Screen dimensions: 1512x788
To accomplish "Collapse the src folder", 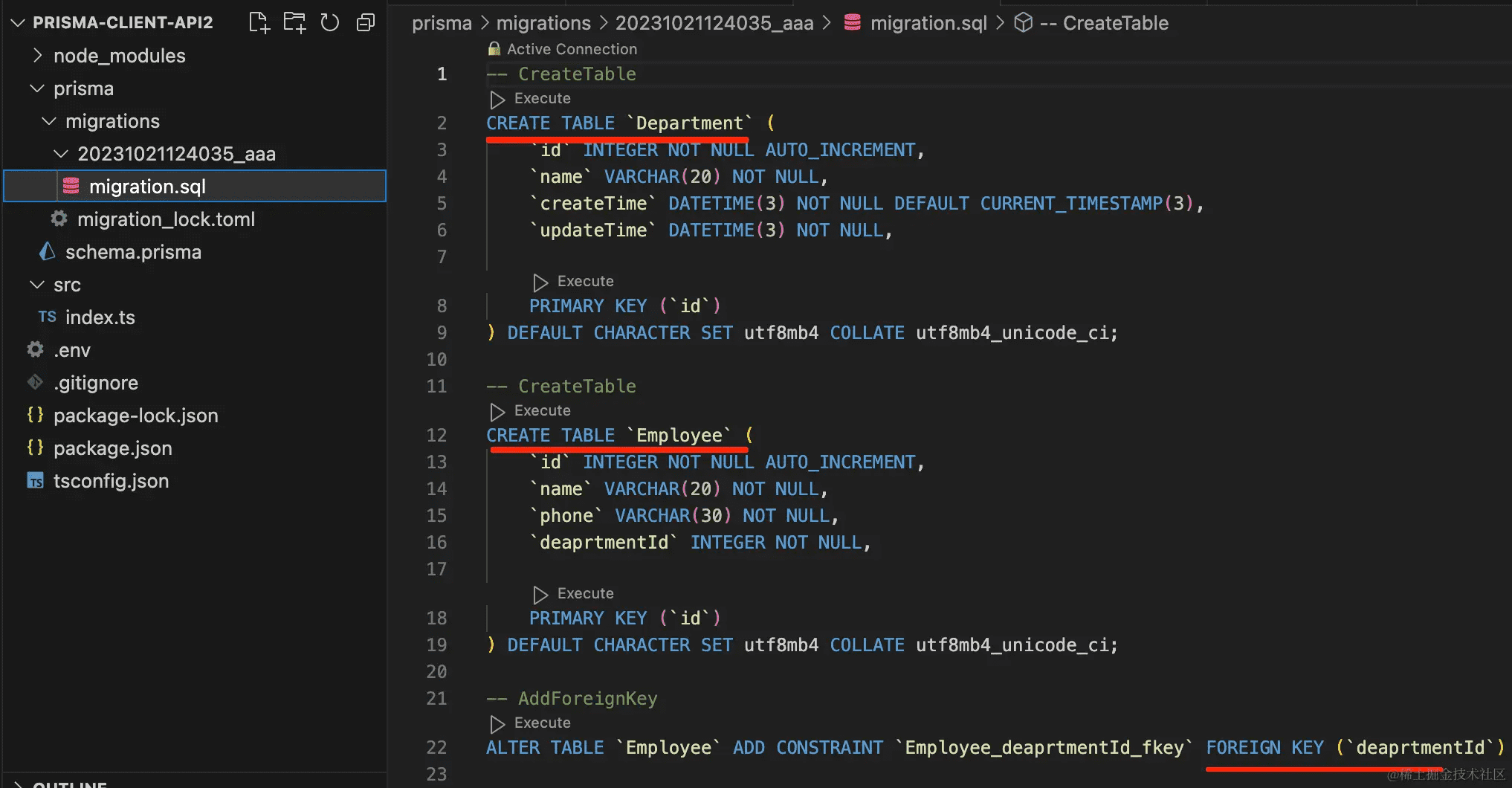I will click(66, 285).
